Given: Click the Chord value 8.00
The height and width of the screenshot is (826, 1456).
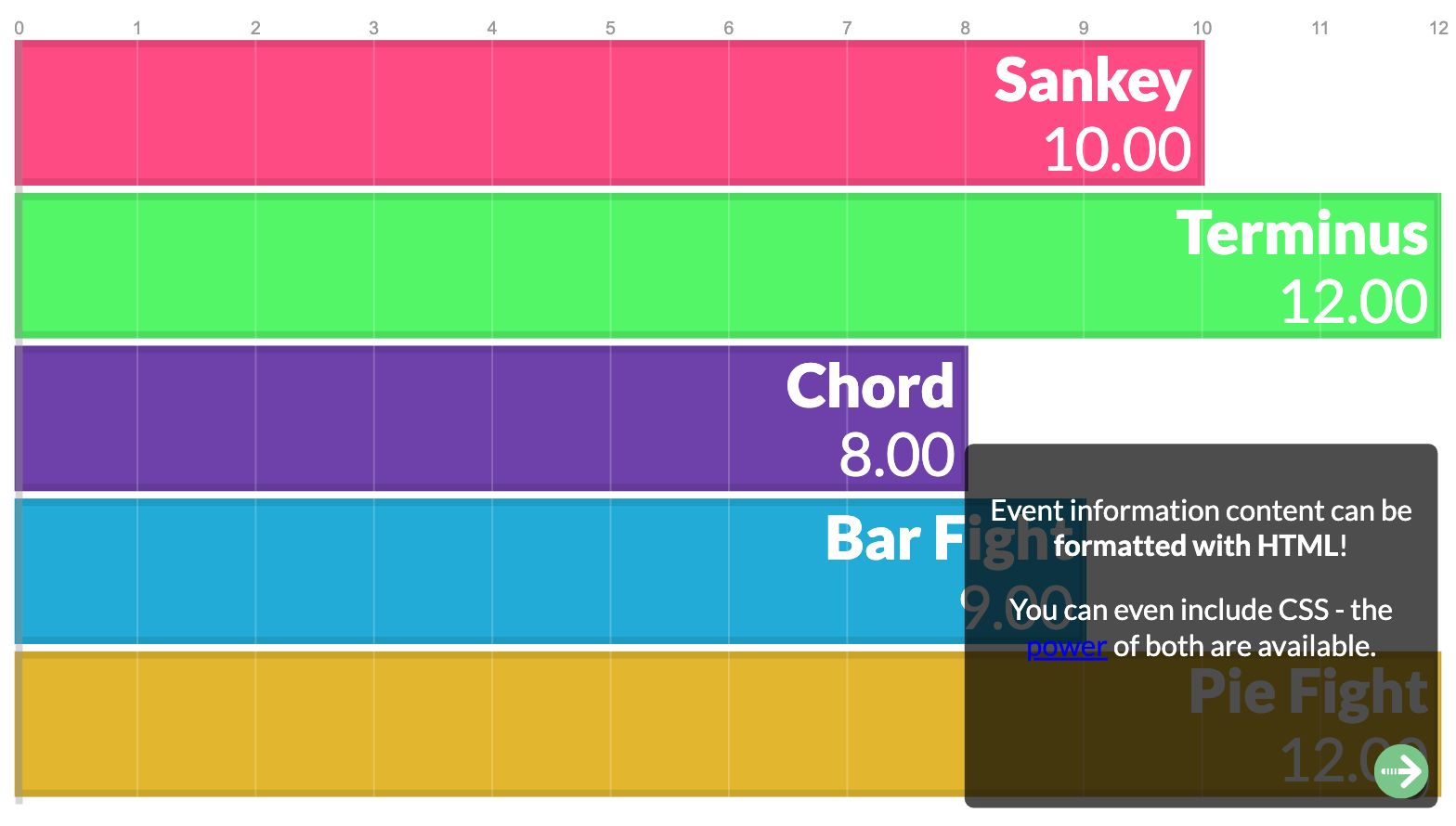Looking at the screenshot, I should (896, 455).
